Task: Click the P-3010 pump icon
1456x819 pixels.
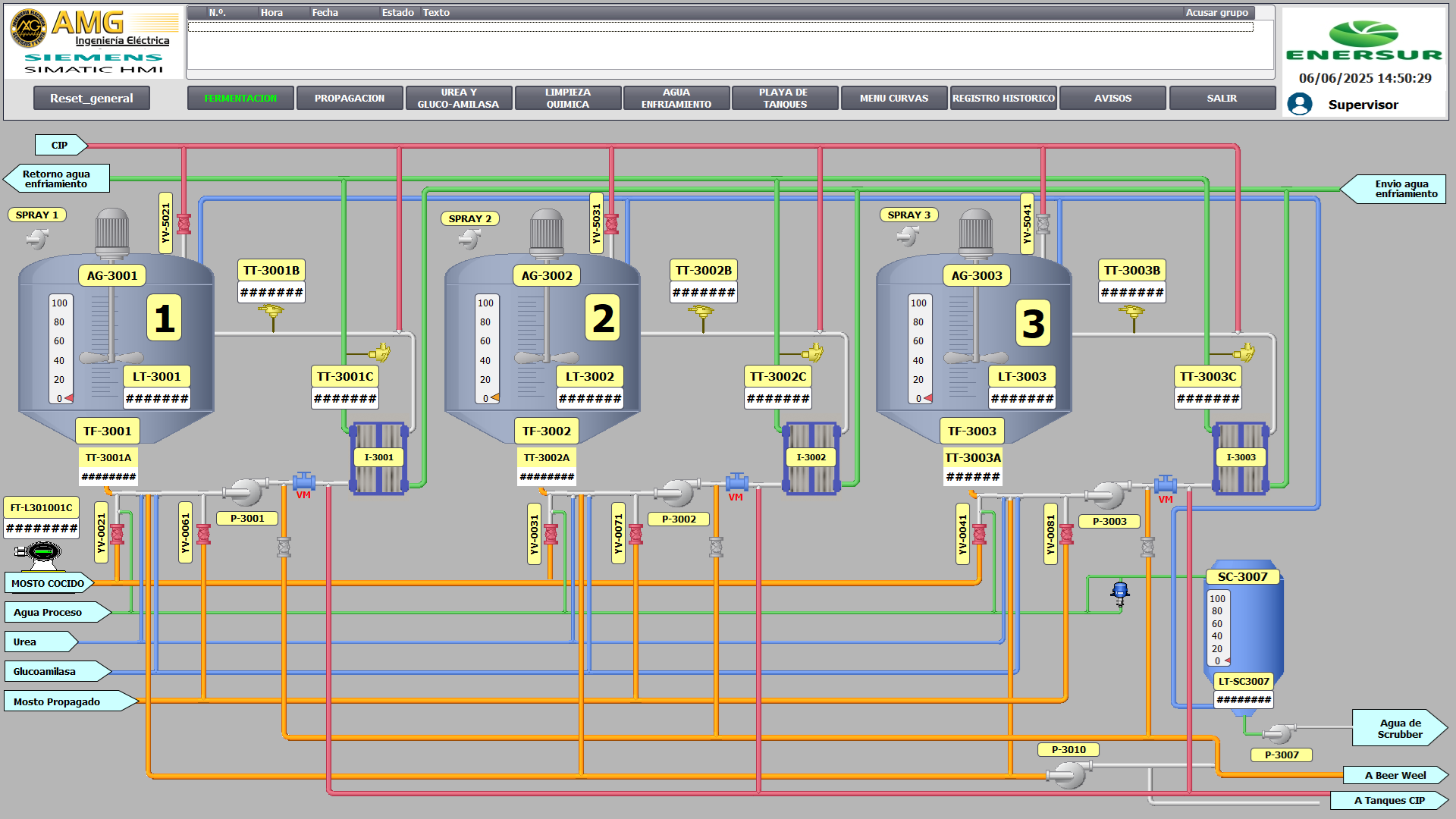Action: (1069, 773)
